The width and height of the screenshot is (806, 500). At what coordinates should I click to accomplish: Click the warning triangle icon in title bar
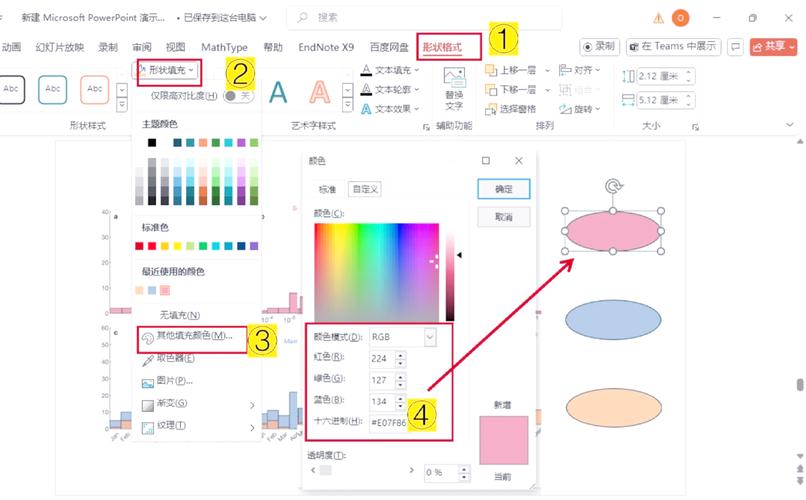(x=658, y=18)
